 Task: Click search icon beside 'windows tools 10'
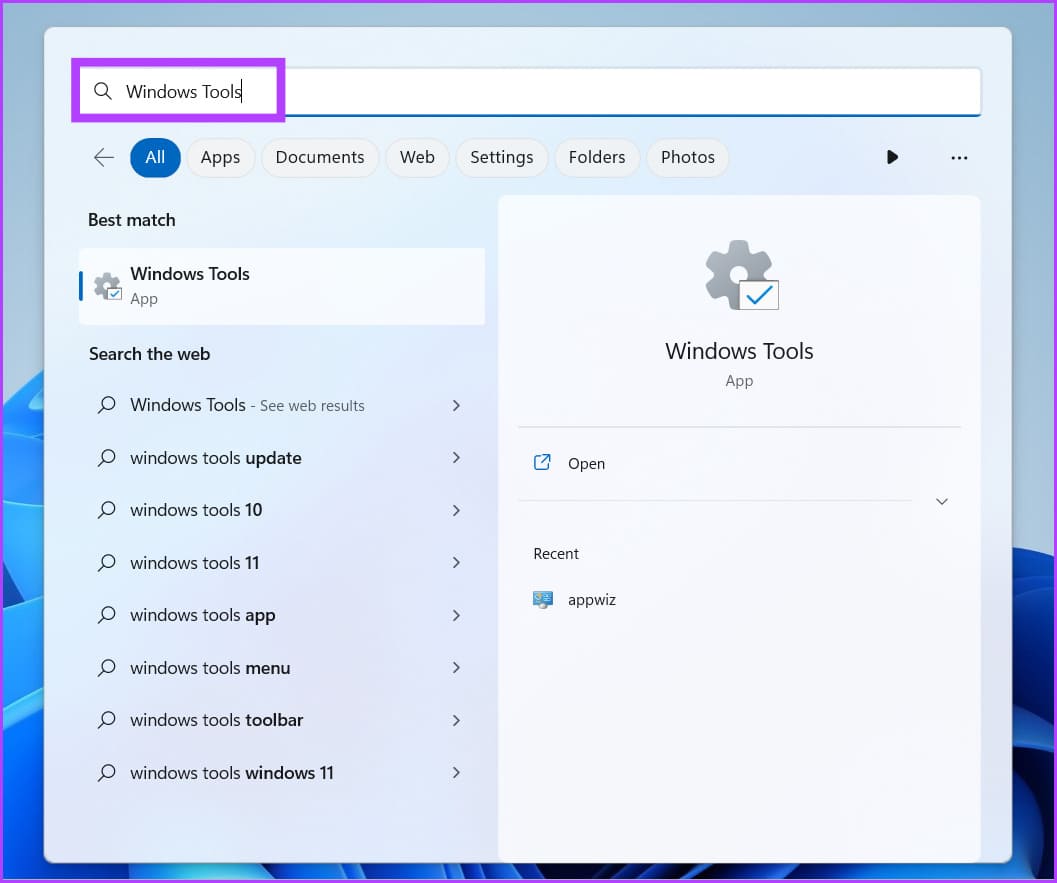coord(107,510)
